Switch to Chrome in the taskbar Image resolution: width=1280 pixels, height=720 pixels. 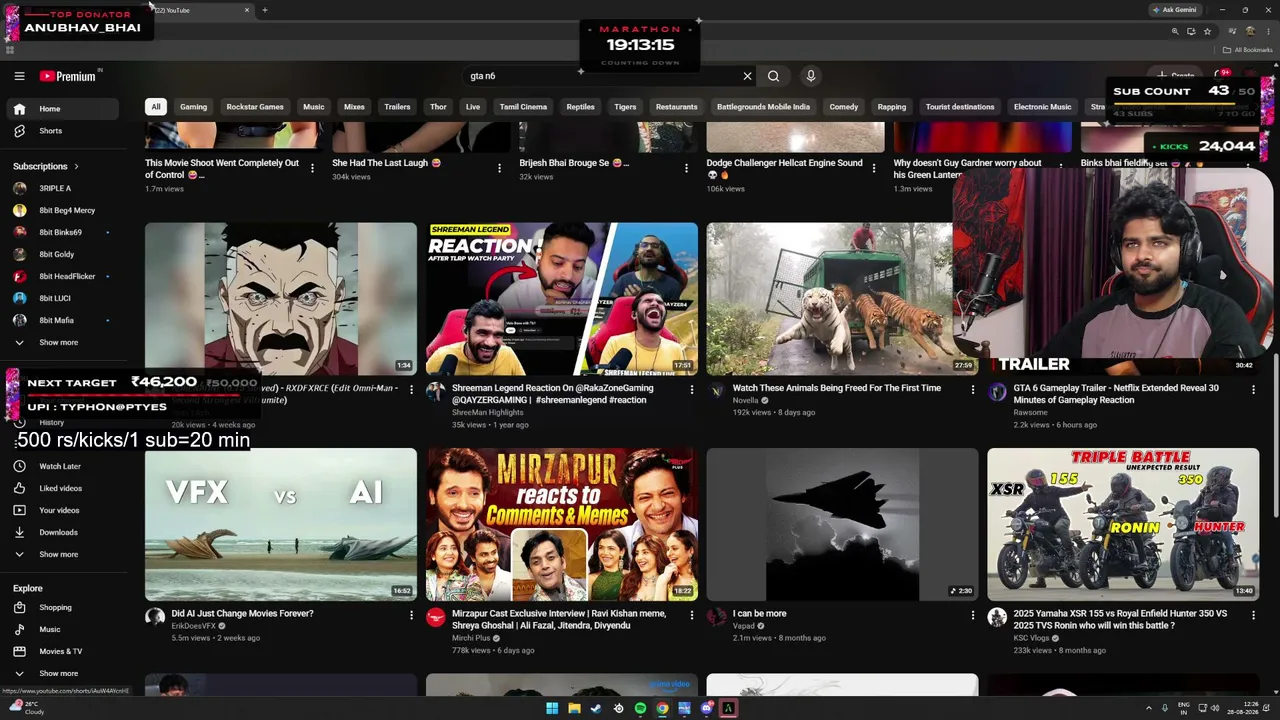tap(662, 708)
